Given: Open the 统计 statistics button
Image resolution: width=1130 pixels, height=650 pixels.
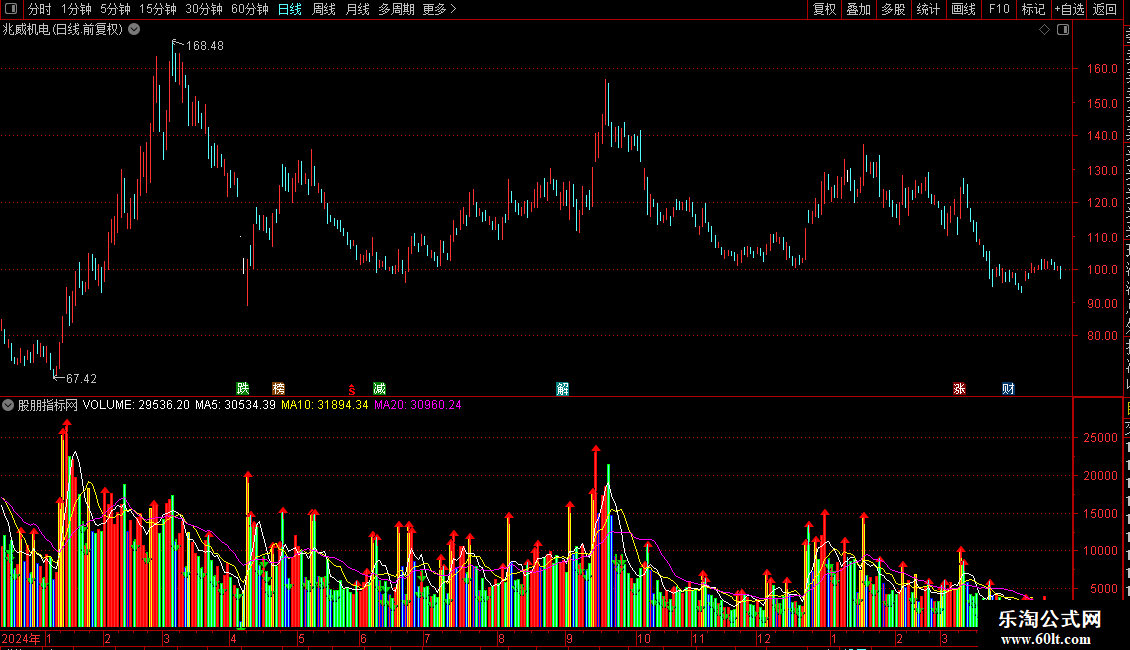Looking at the screenshot, I should point(928,9).
